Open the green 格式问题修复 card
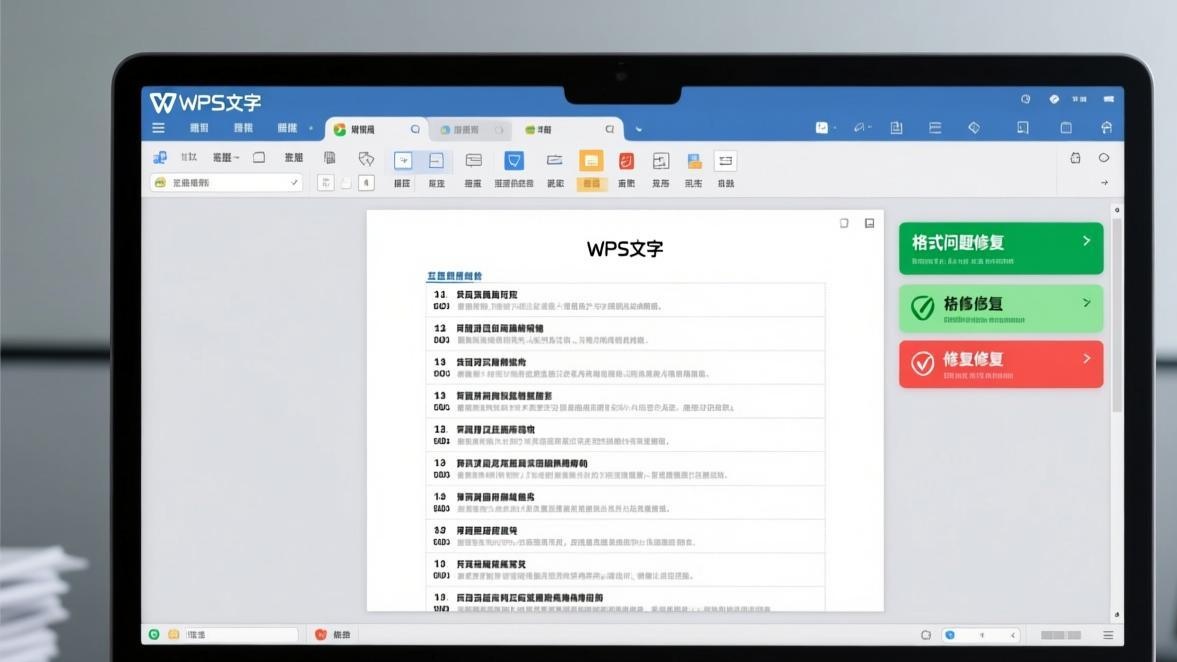 pos(1001,248)
